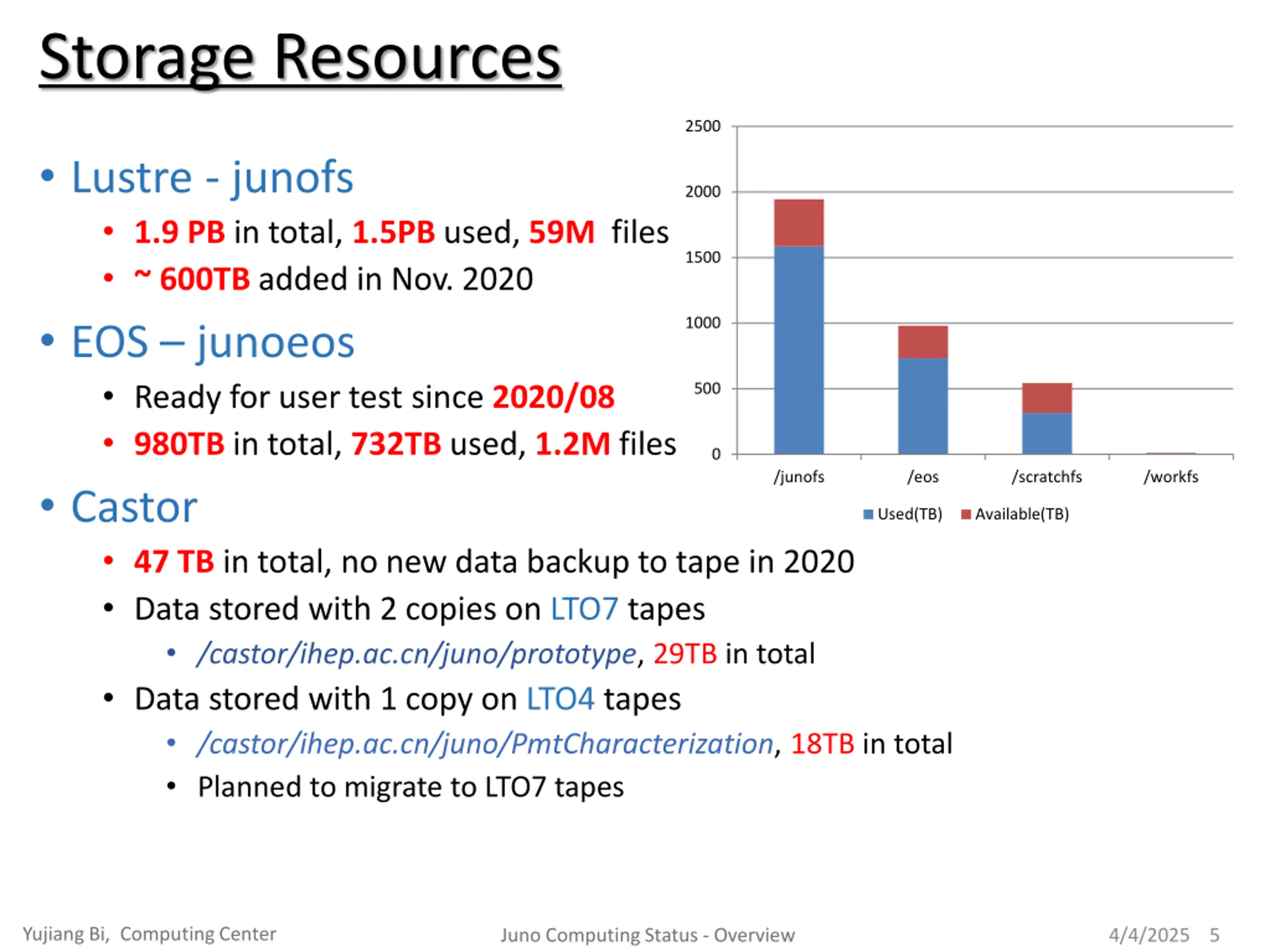The image size is (1270, 952).
Task: Click the LTO7 tapes label
Action: (x=584, y=609)
